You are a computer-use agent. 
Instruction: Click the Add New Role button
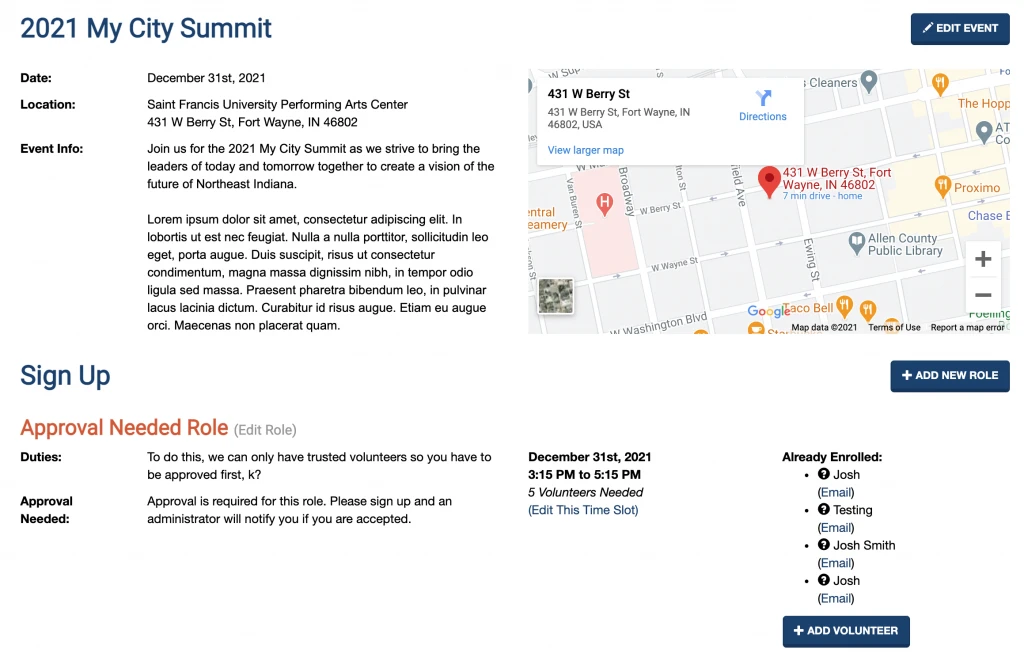(949, 375)
